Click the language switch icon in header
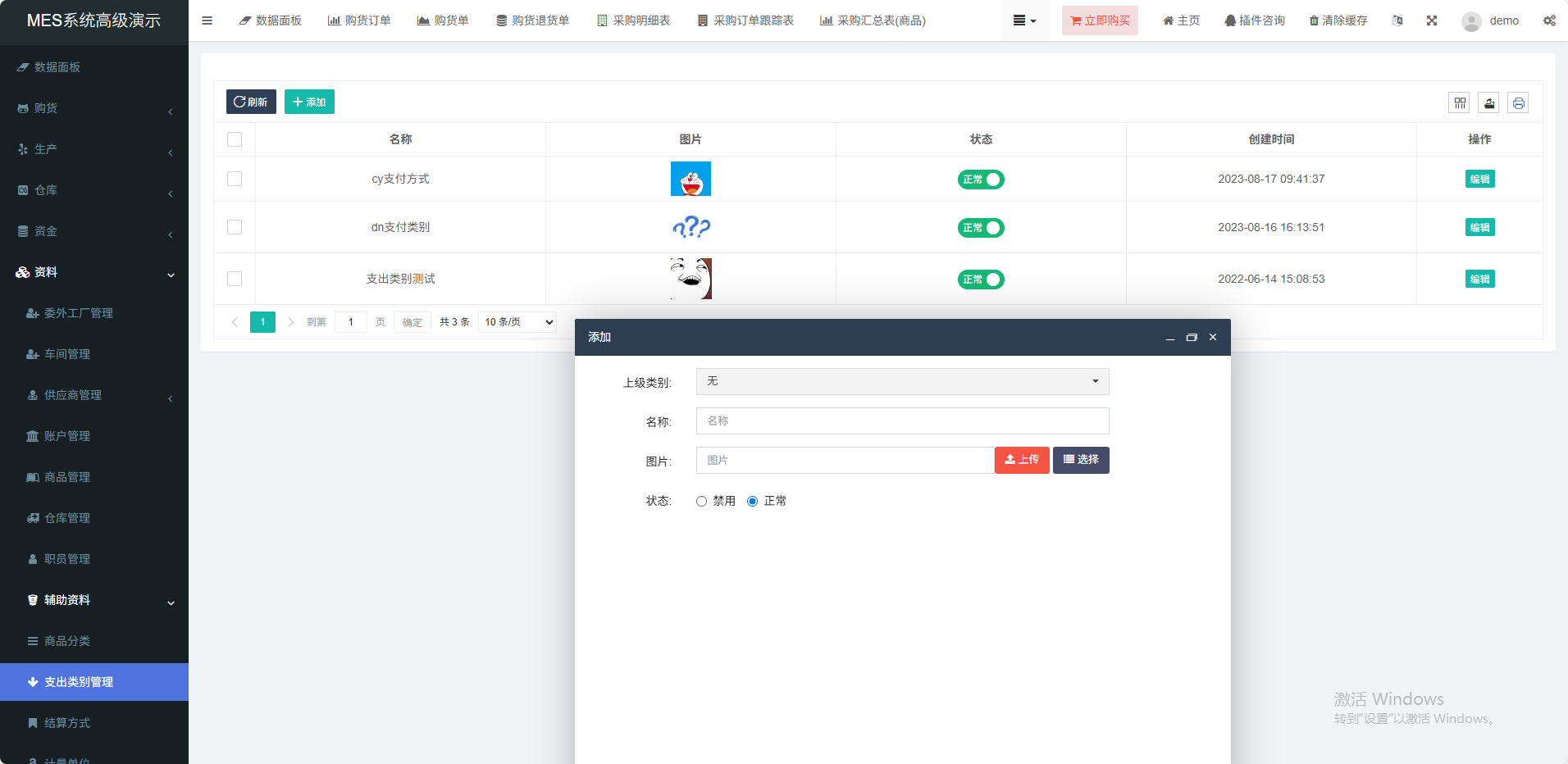The height and width of the screenshot is (764, 1568). coord(1397,20)
